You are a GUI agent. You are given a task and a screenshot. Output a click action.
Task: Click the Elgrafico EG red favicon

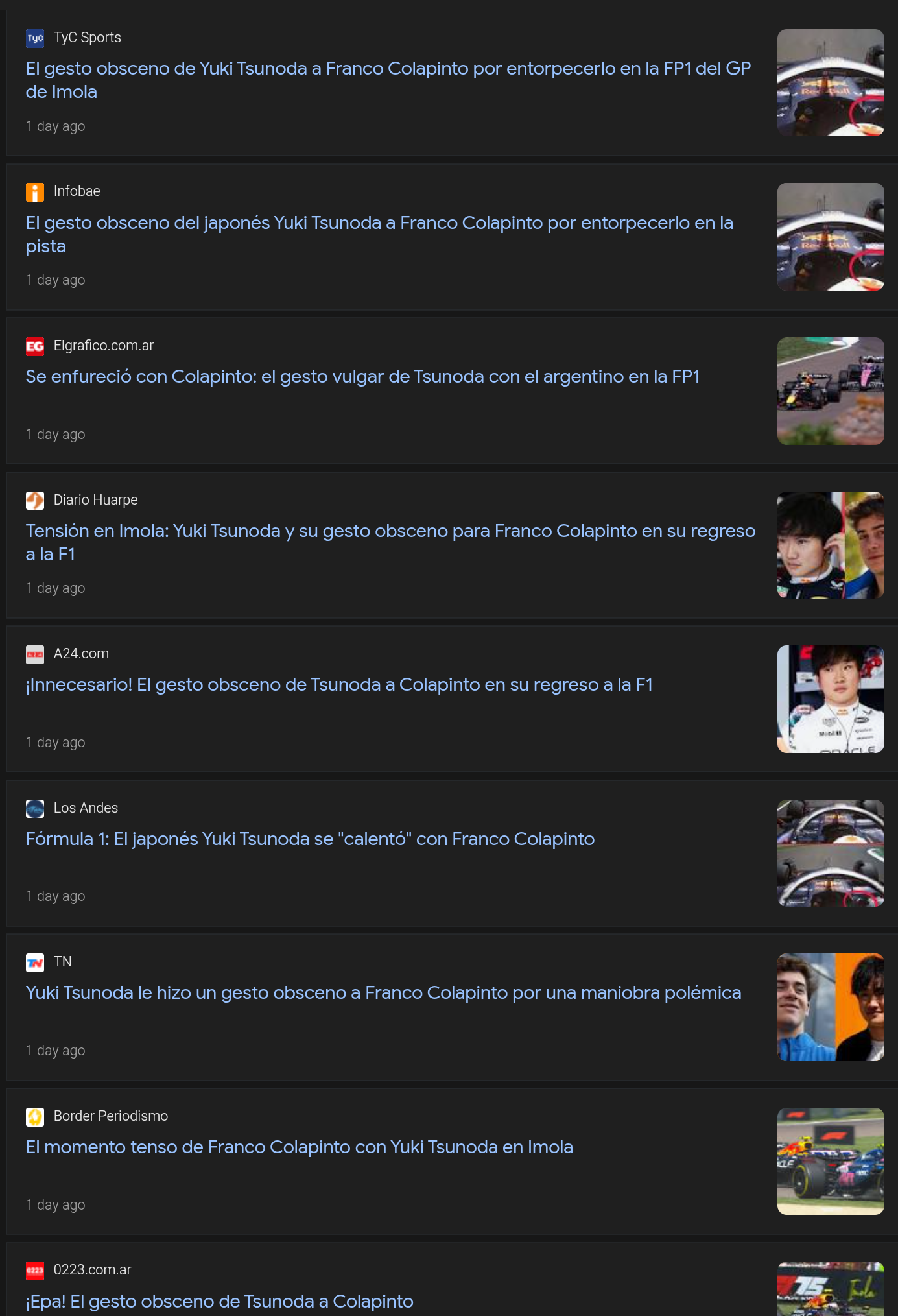pyautogui.click(x=35, y=346)
